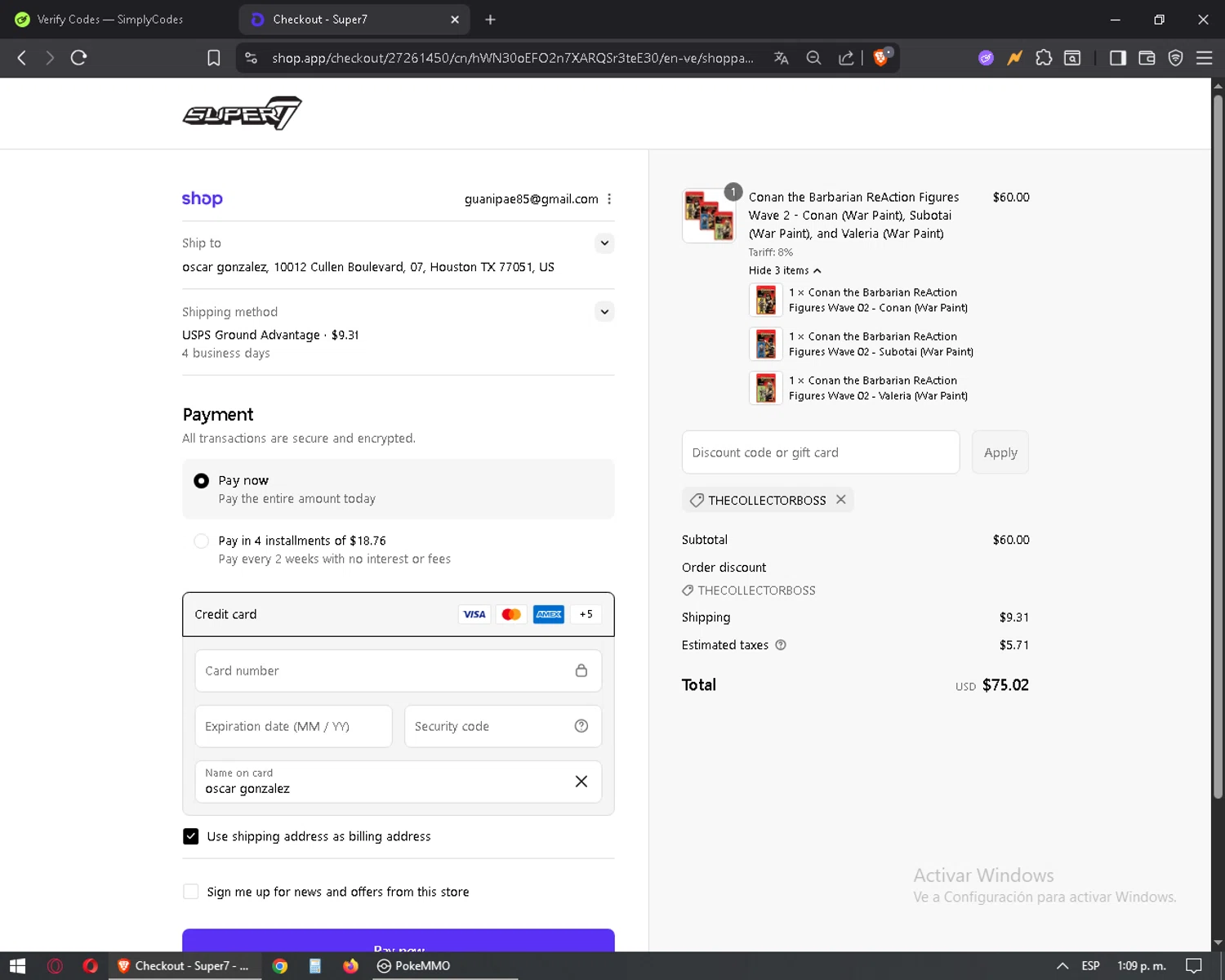Image resolution: width=1225 pixels, height=980 pixels.
Task: Focus the Security code field
Action: pos(503,726)
